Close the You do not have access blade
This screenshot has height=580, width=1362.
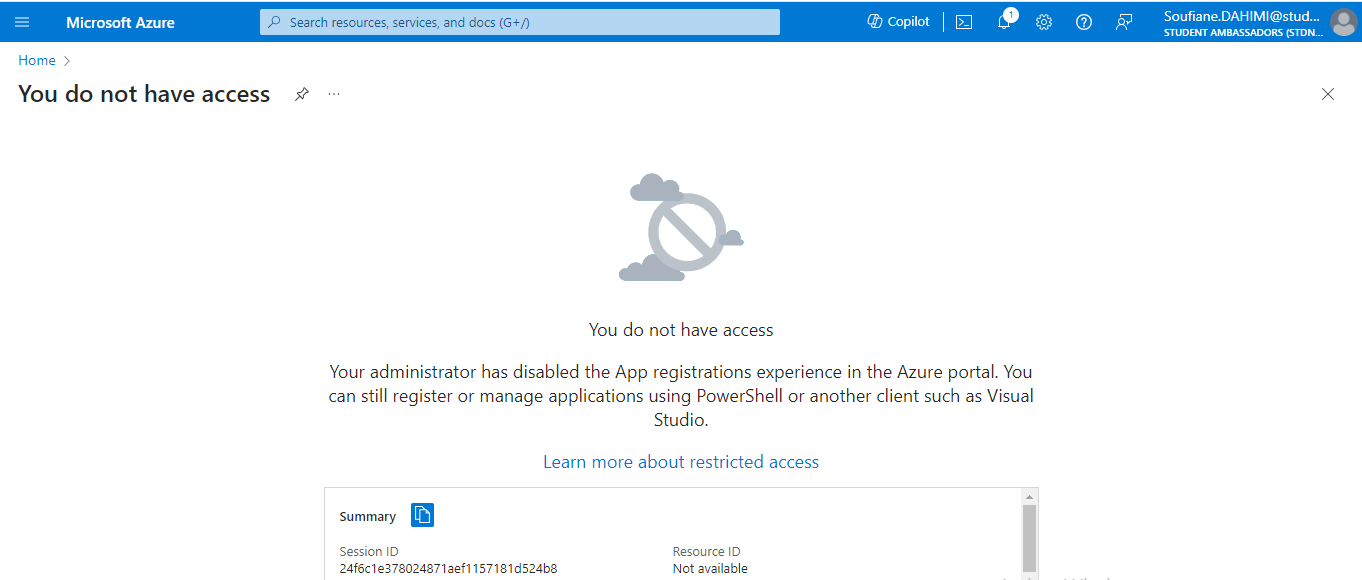1328,94
